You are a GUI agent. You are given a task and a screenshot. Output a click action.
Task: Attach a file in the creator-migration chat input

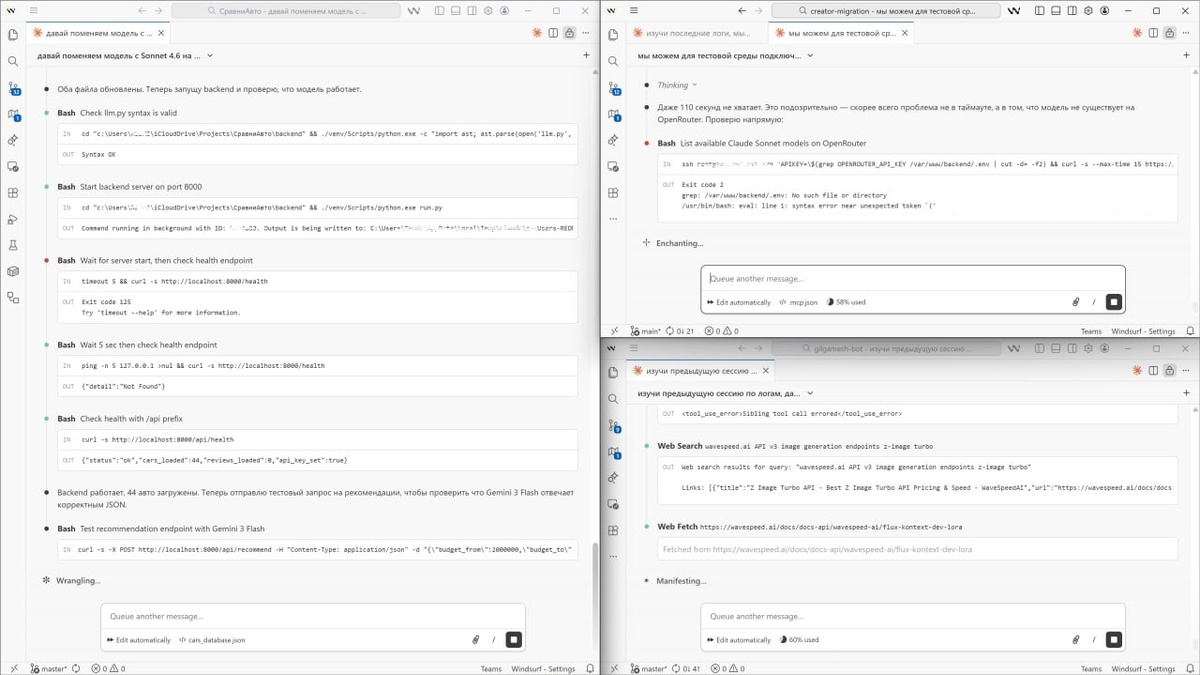tap(1076, 301)
